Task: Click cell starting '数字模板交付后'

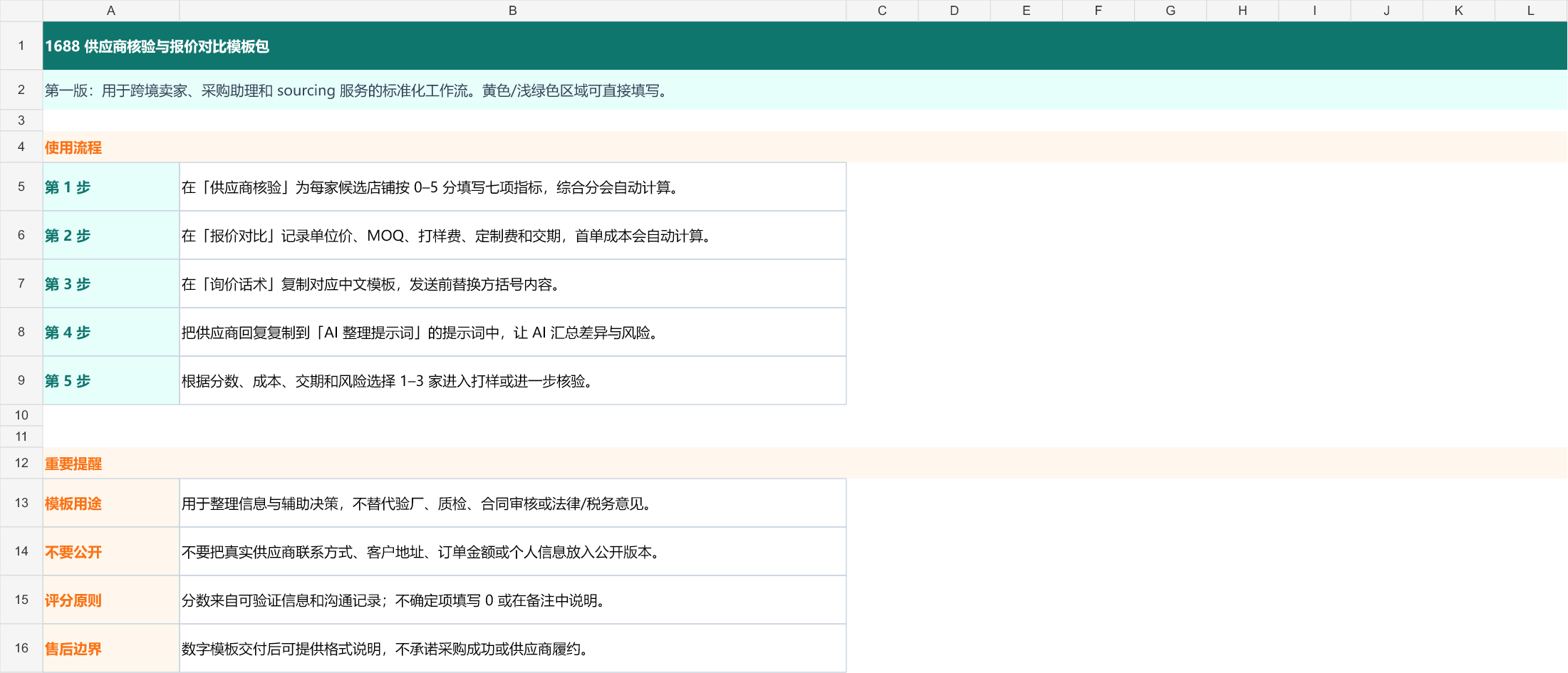Action: pos(513,648)
